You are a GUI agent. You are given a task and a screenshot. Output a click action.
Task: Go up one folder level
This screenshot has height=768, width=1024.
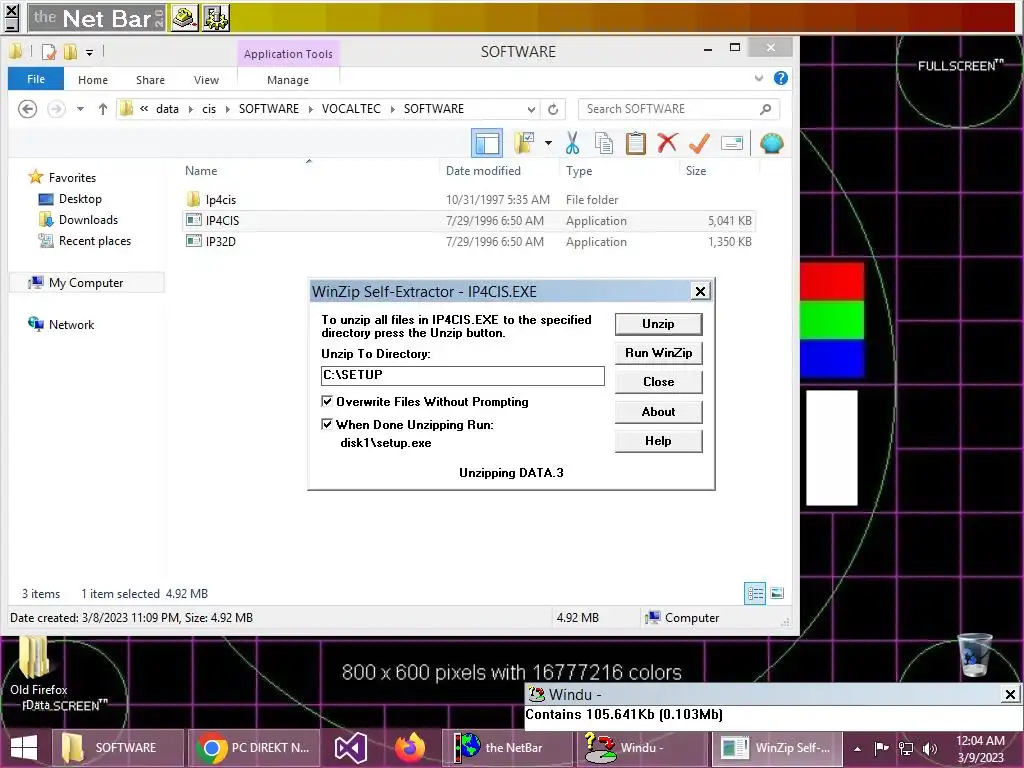(103, 109)
